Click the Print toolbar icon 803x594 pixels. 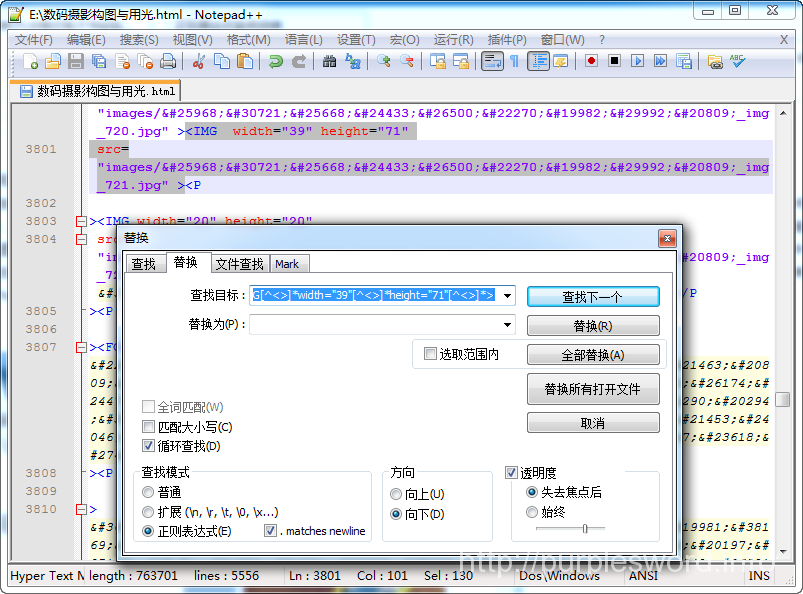(x=168, y=61)
